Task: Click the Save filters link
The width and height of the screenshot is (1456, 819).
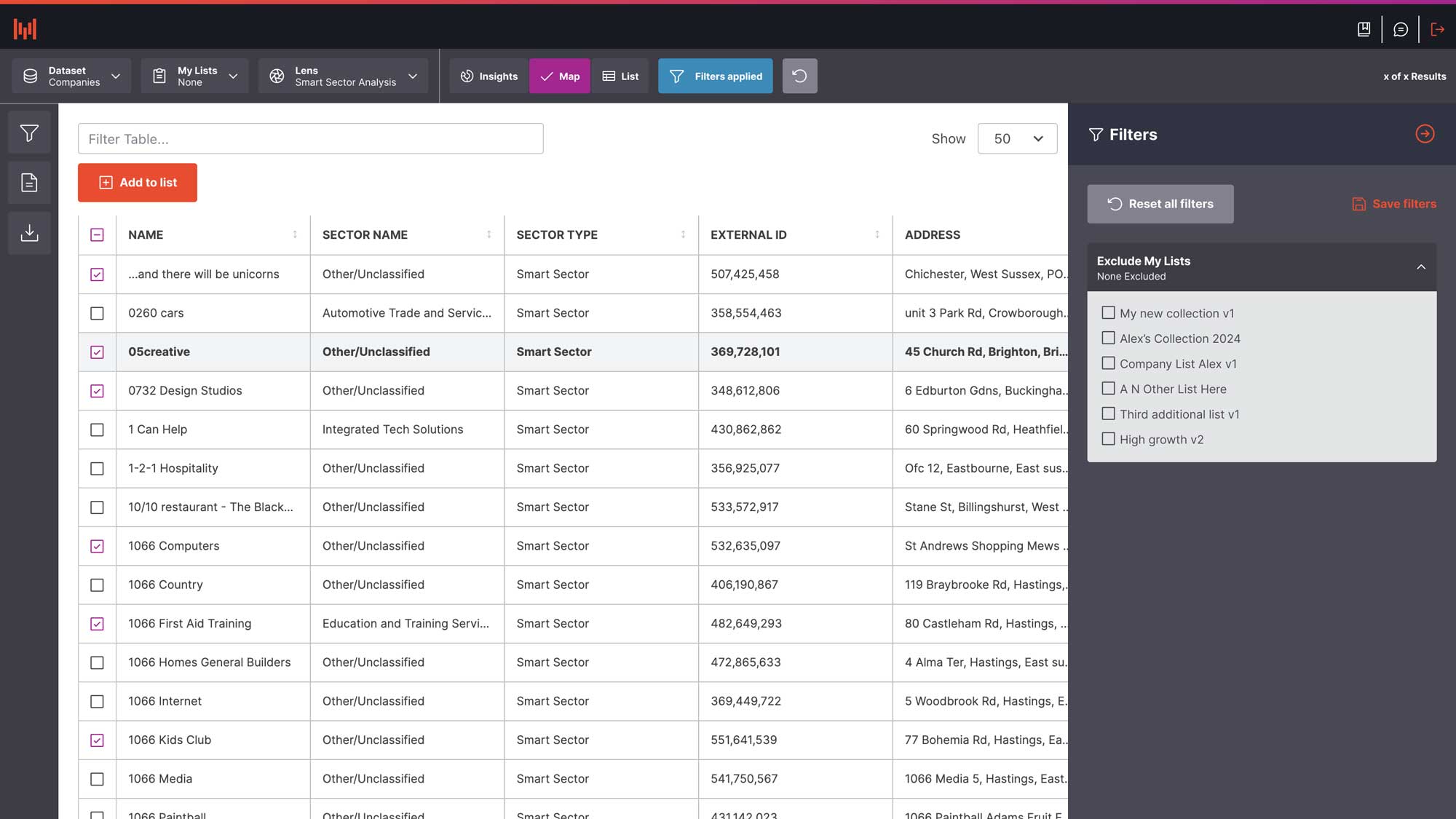Action: 1394,204
